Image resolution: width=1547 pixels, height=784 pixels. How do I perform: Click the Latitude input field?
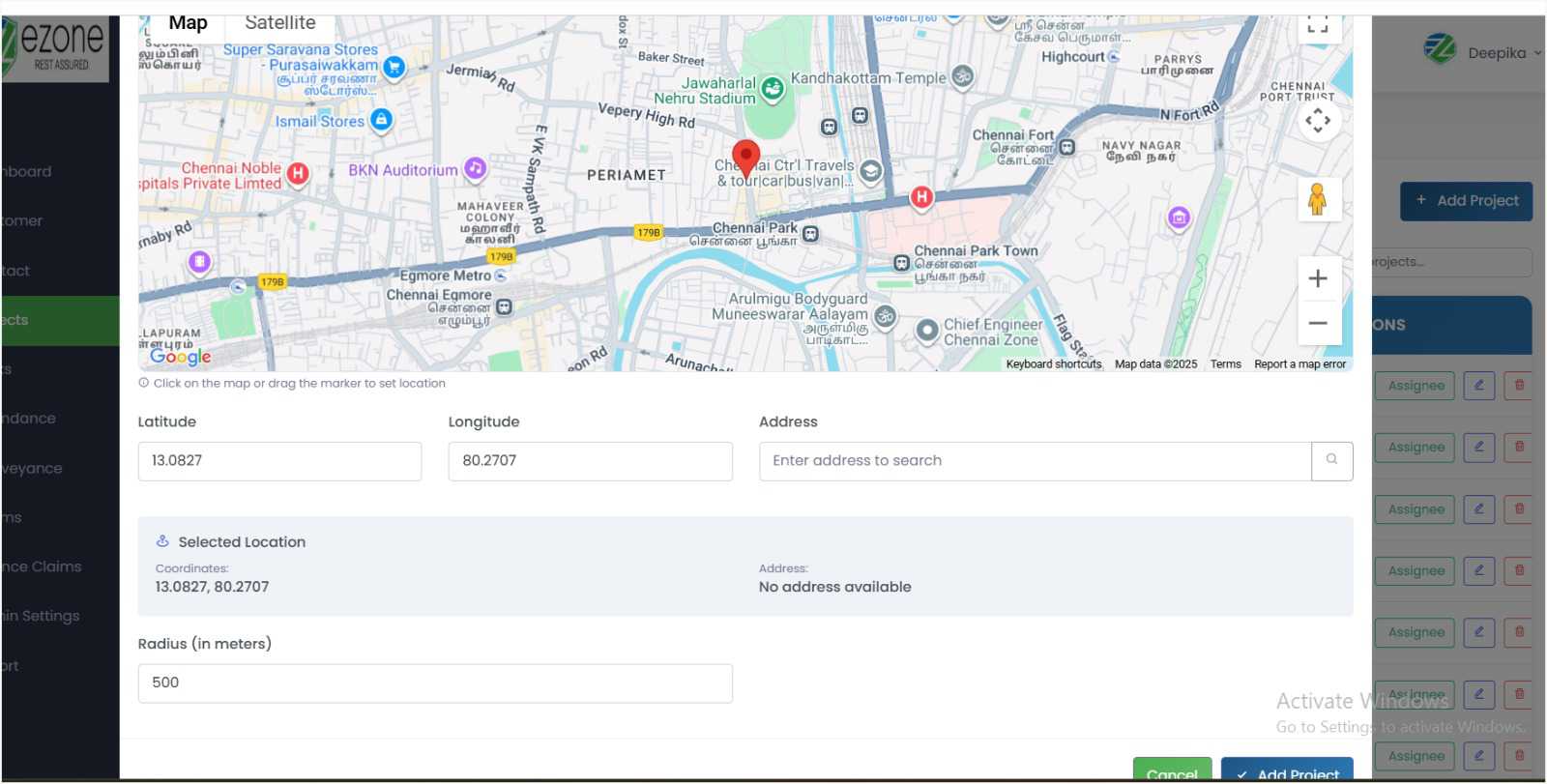(279, 461)
